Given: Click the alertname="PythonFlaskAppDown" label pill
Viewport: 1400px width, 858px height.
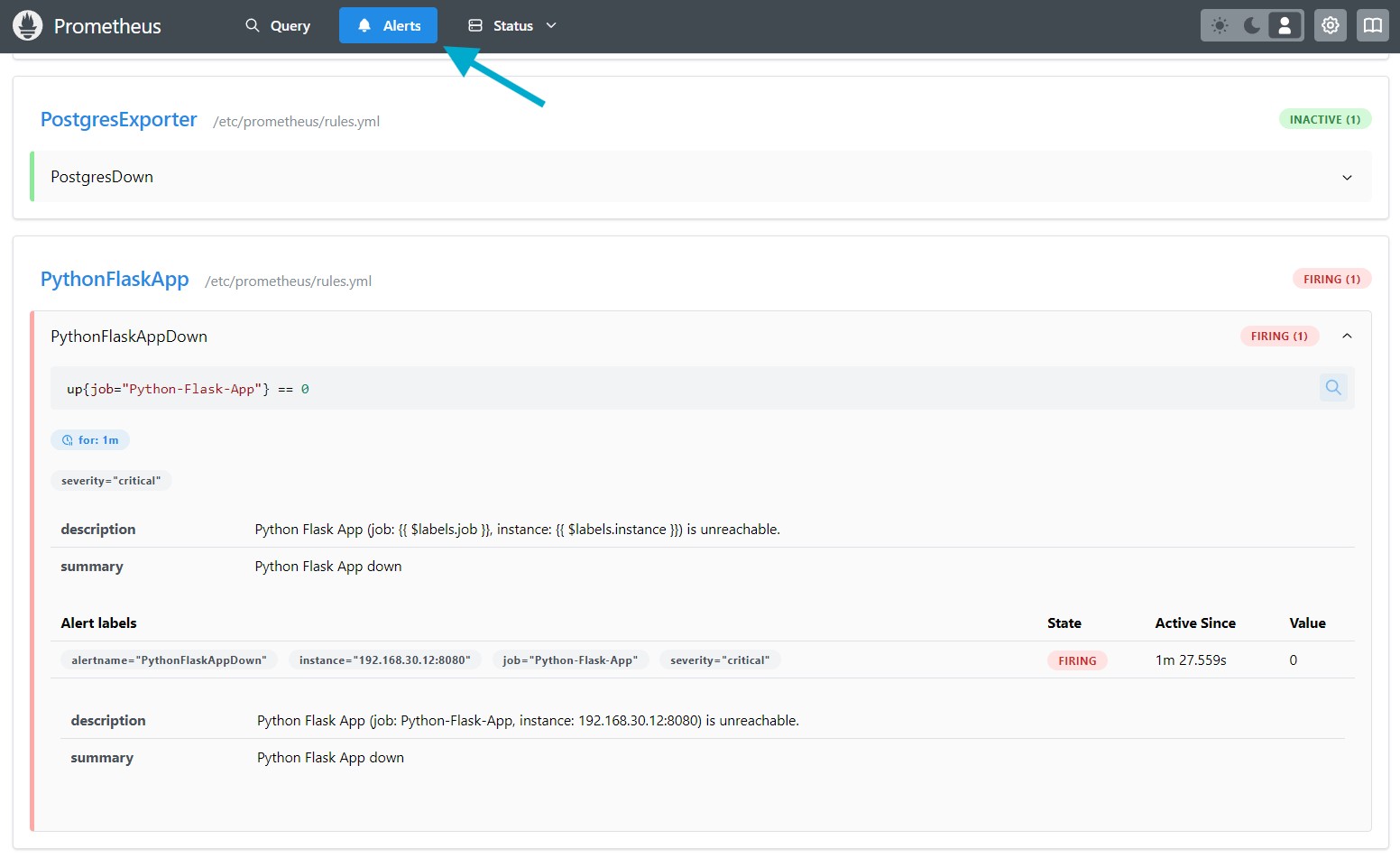Looking at the screenshot, I should click(x=169, y=660).
